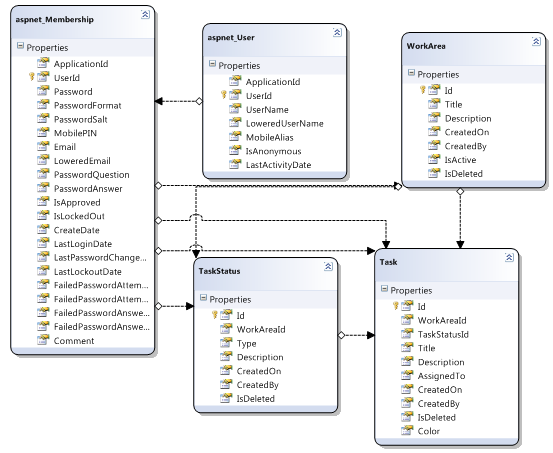Click property icon next to LoweredEmail
The width and height of the screenshot is (553, 453).
[x=43, y=160]
